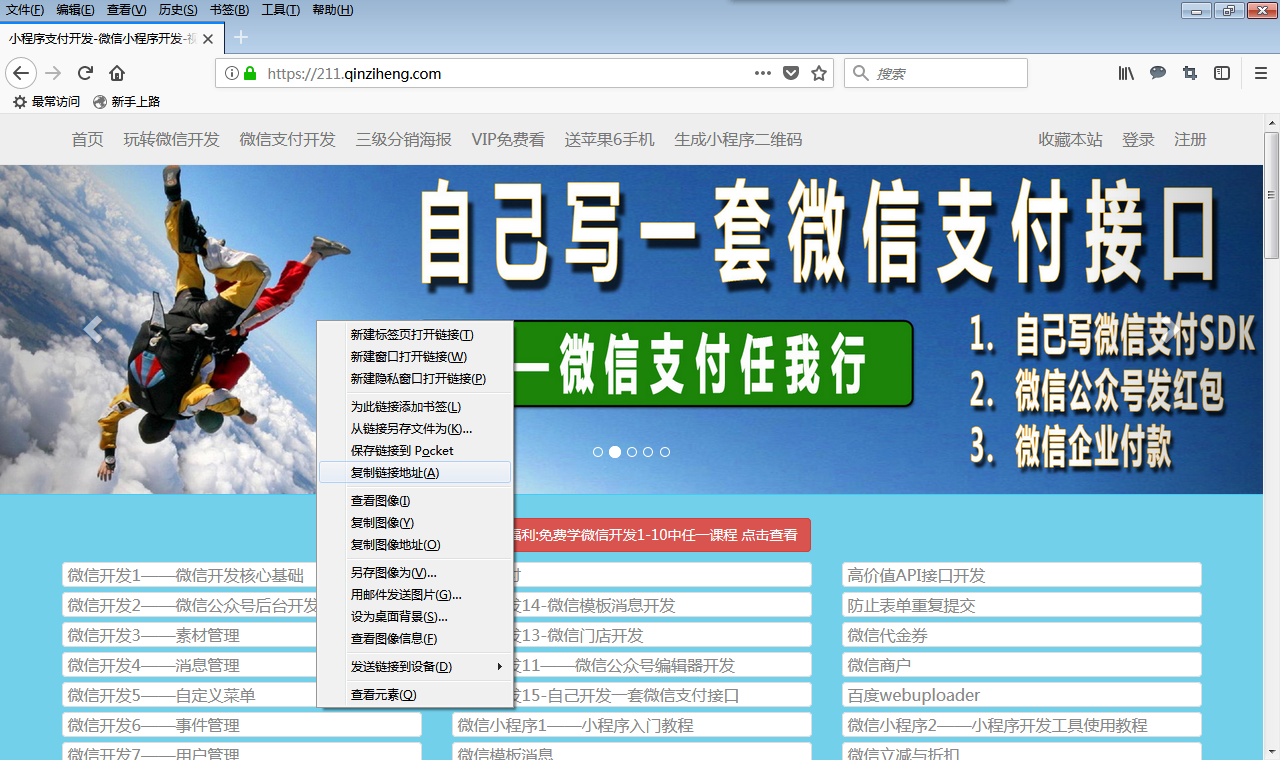The width and height of the screenshot is (1280, 760).
Task: Choose 新建标签页打开链接 in context menu
Action: (414, 335)
